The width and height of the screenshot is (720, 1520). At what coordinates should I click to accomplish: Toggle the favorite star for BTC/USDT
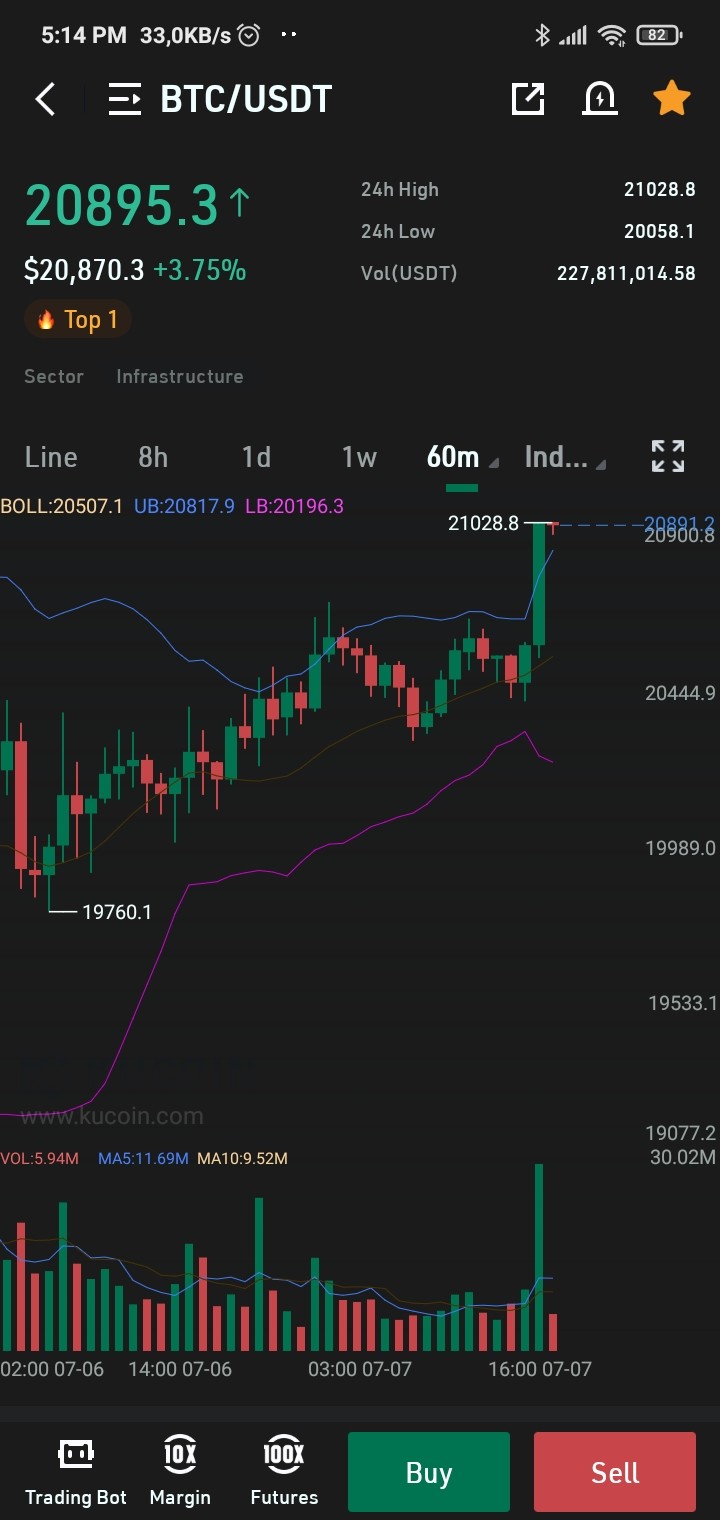pyautogui.click(x=672, y=98)
